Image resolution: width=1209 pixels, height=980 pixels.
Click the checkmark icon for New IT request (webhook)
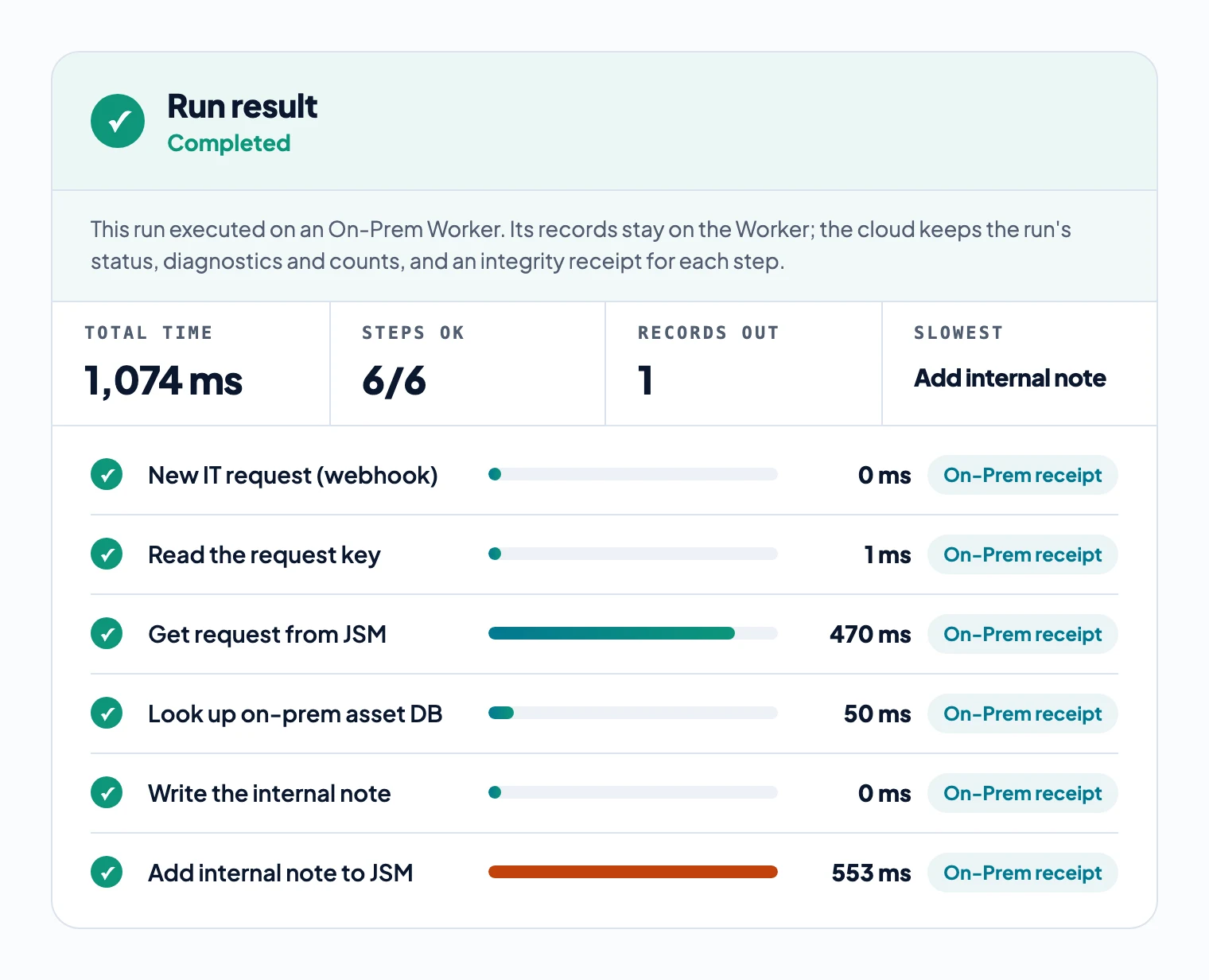(x=107, y=475)
